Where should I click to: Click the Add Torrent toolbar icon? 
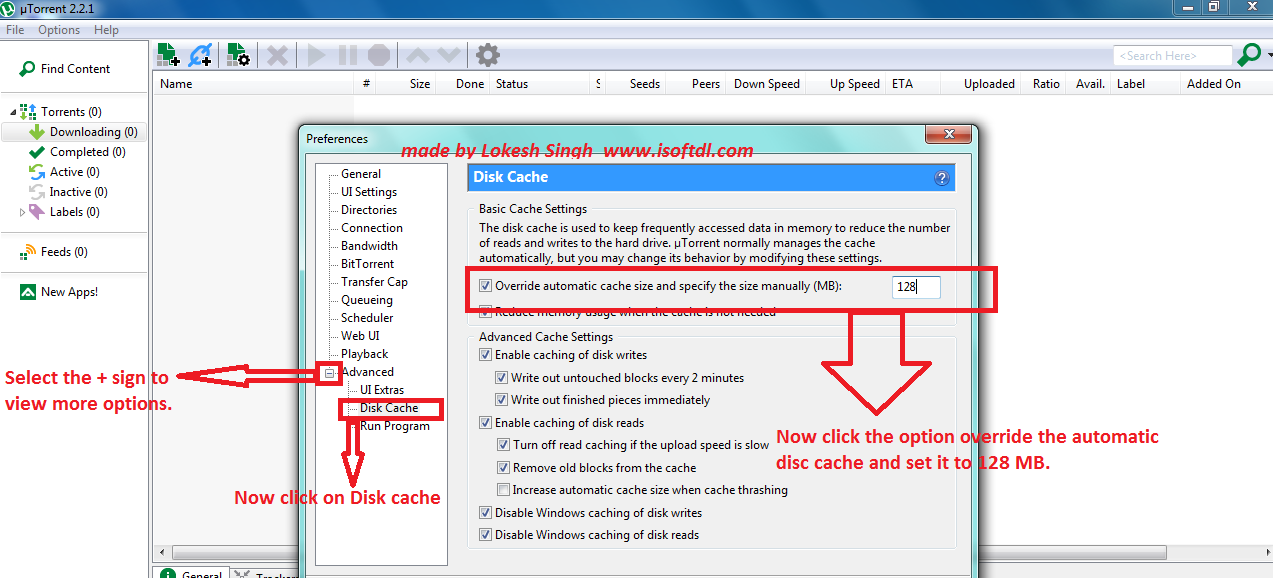tap(168, 55)
